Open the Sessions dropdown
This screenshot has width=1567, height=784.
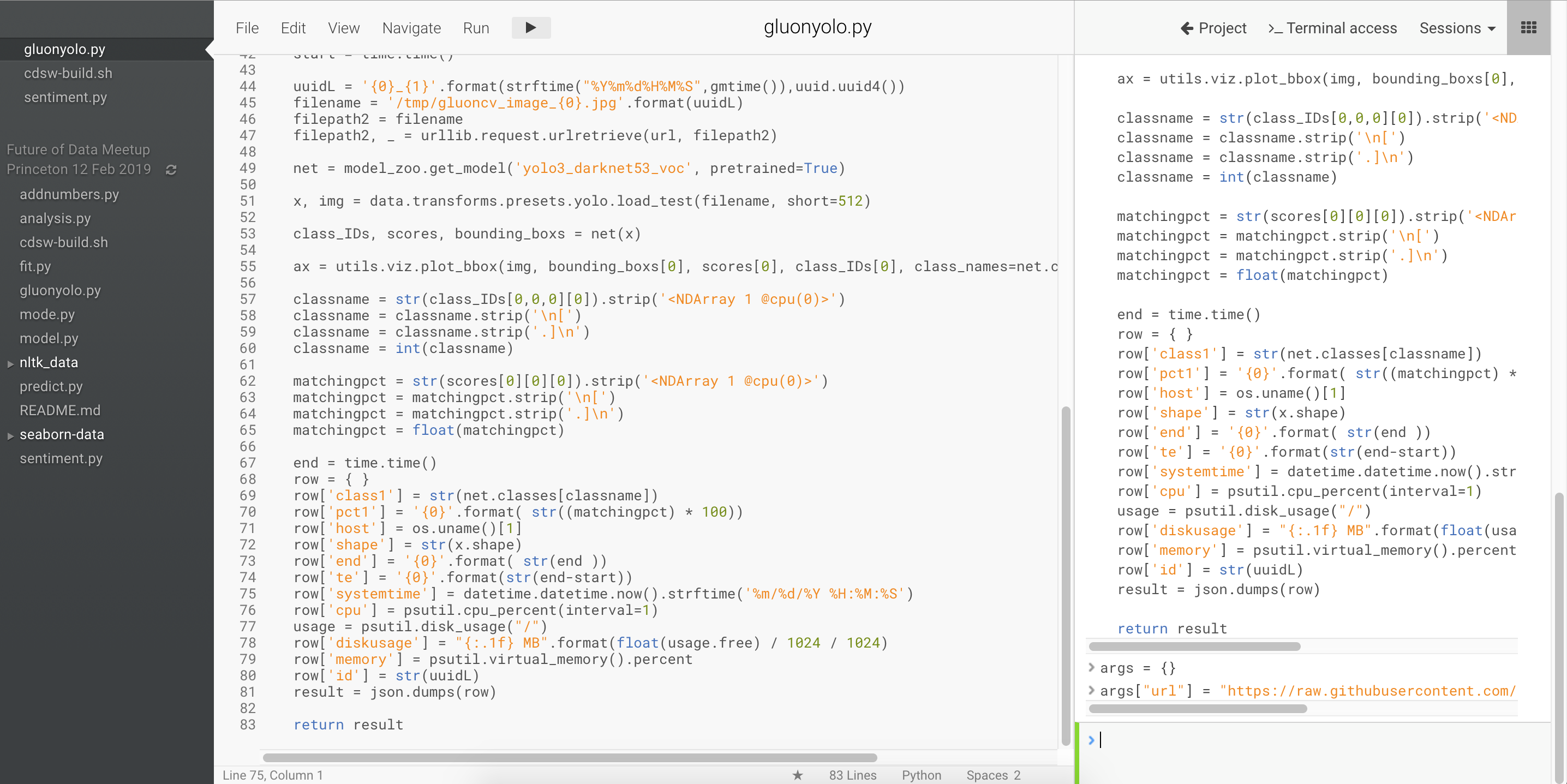[x=1457, y=28]
